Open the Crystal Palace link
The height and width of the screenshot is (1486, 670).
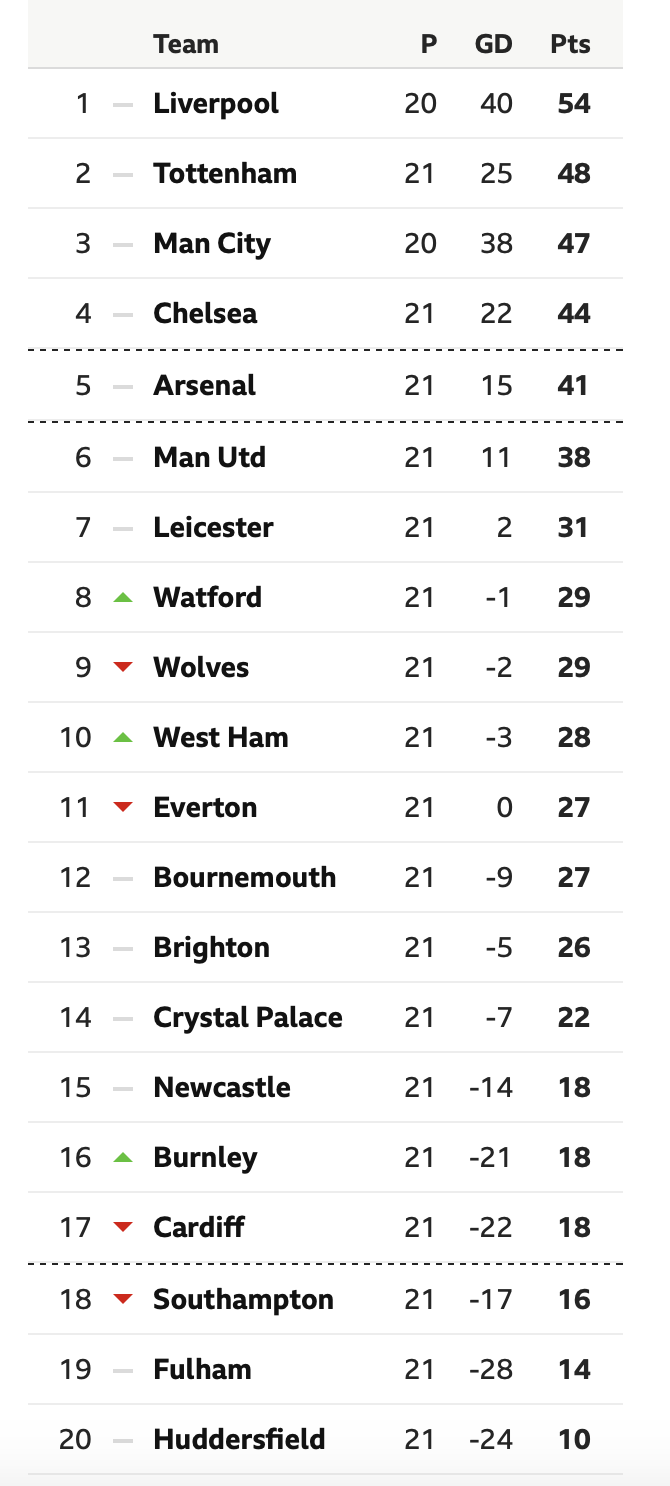248,1018
